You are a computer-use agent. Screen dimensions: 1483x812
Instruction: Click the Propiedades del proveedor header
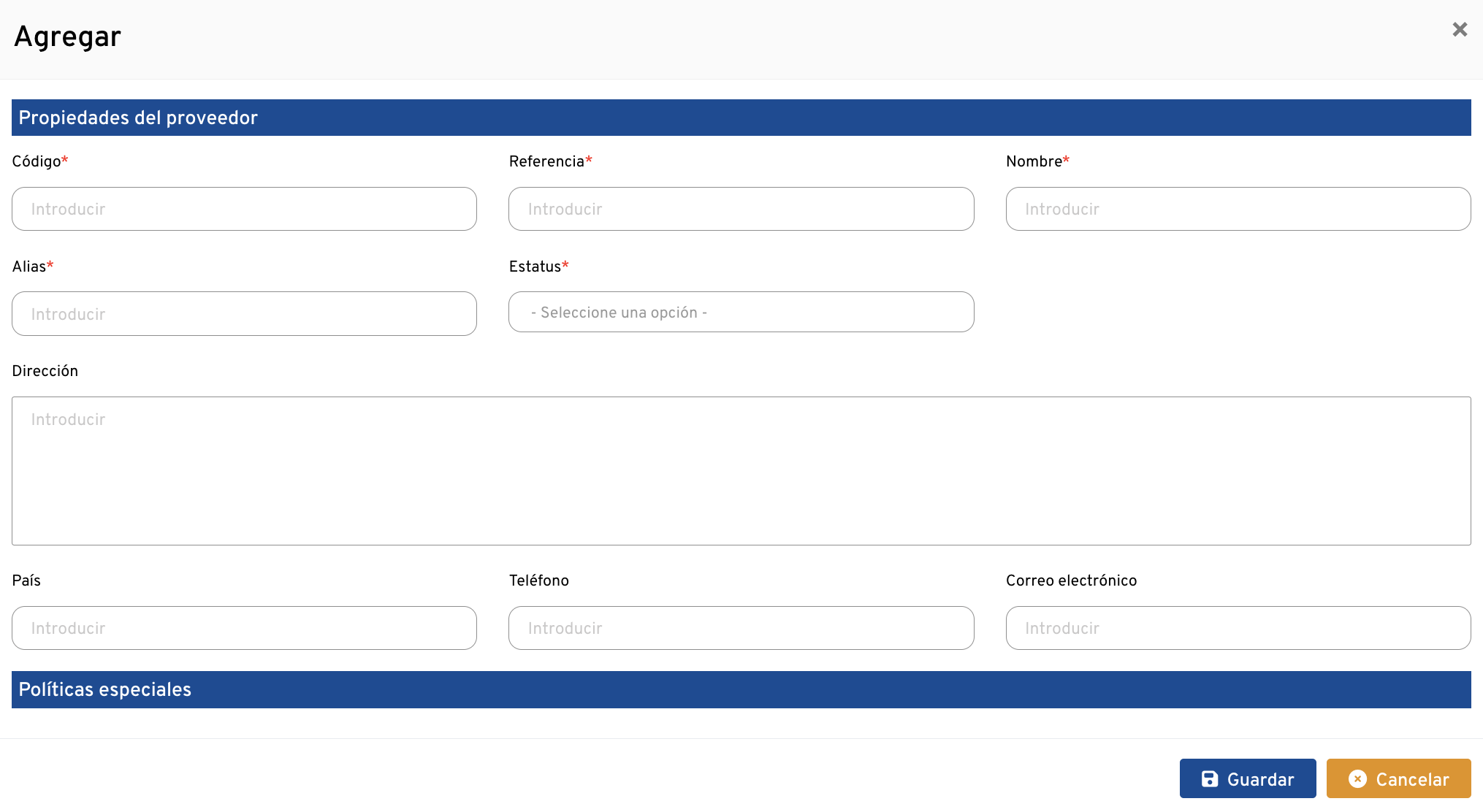click(x=138, y=118)
